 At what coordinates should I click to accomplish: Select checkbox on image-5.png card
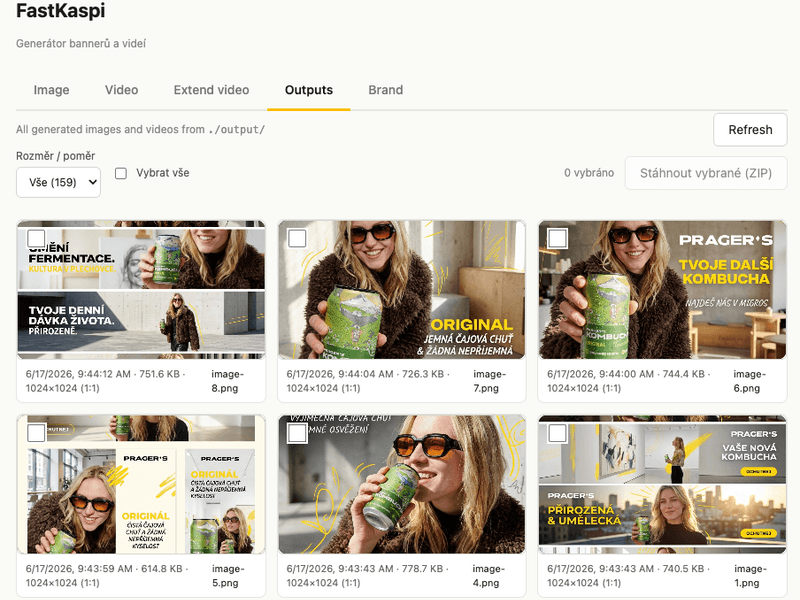[36, 433]
